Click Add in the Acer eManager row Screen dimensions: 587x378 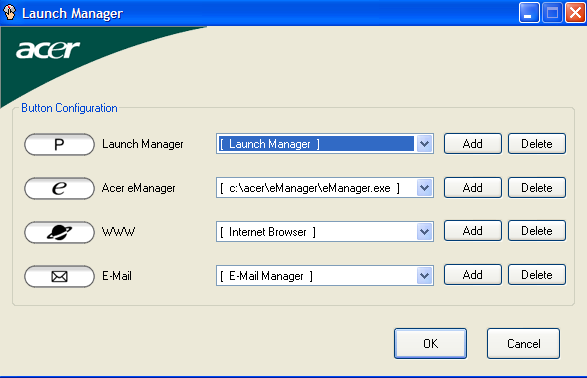pos(472,188)
